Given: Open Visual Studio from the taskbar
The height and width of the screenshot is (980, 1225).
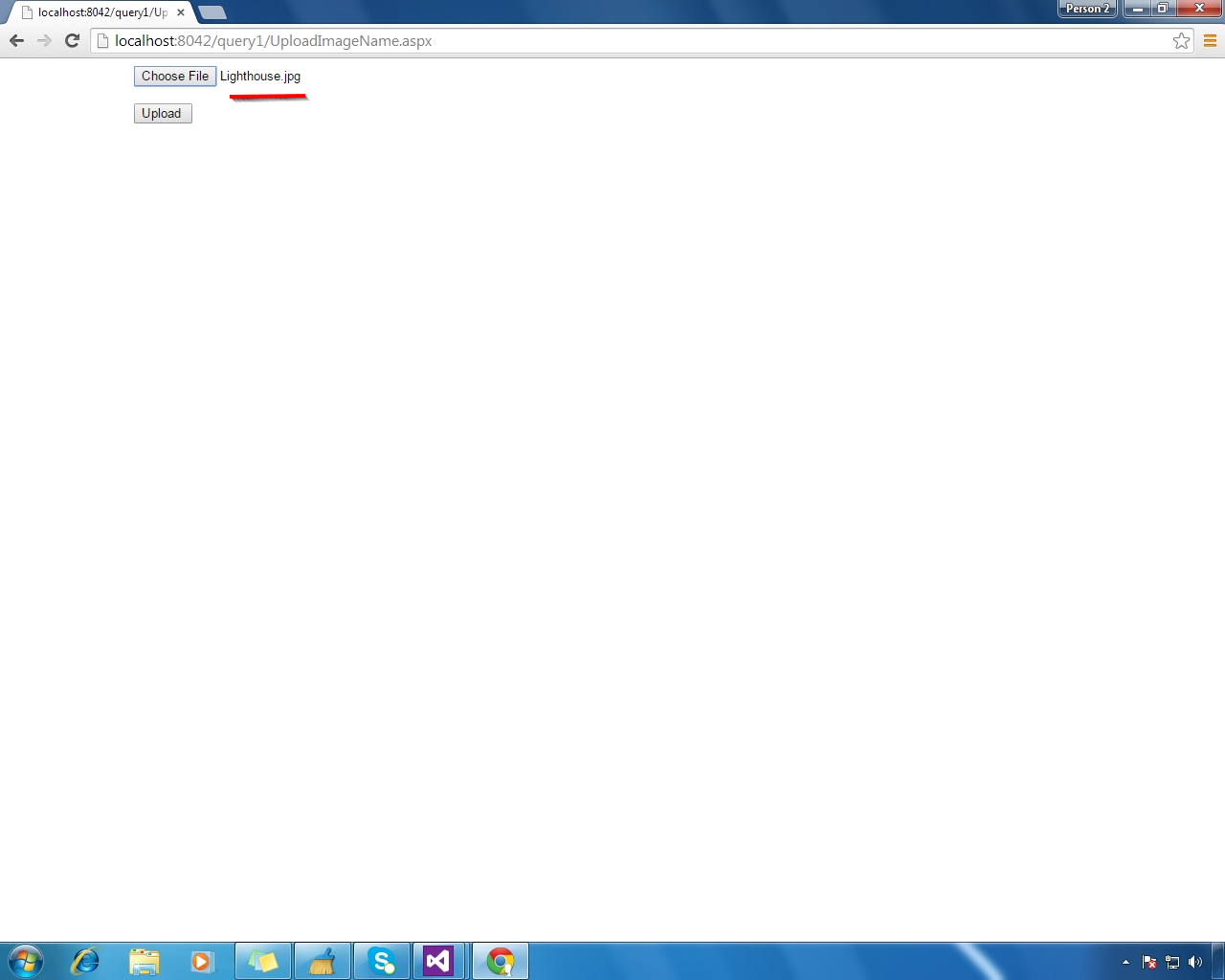Looking at the screenshot, I should (439, 960).
